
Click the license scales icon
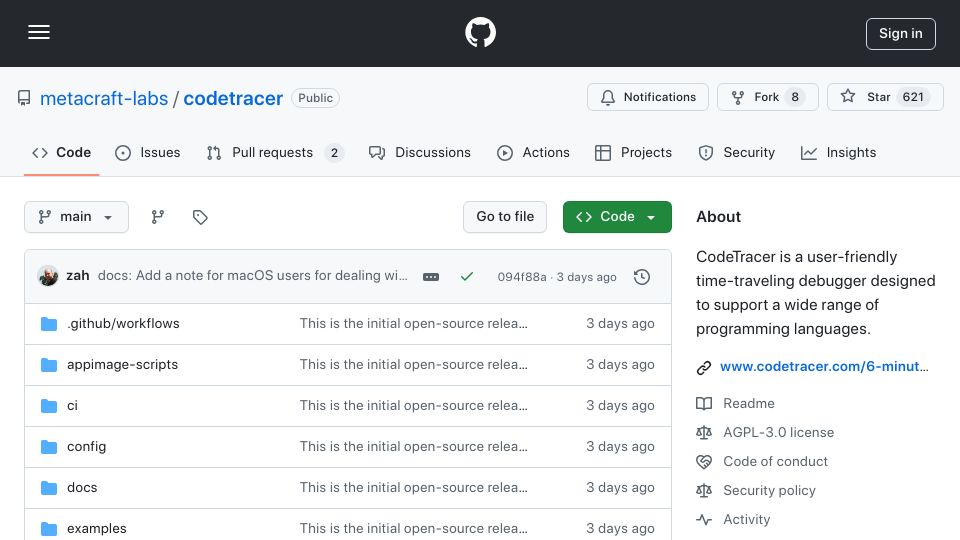point(704,432)
